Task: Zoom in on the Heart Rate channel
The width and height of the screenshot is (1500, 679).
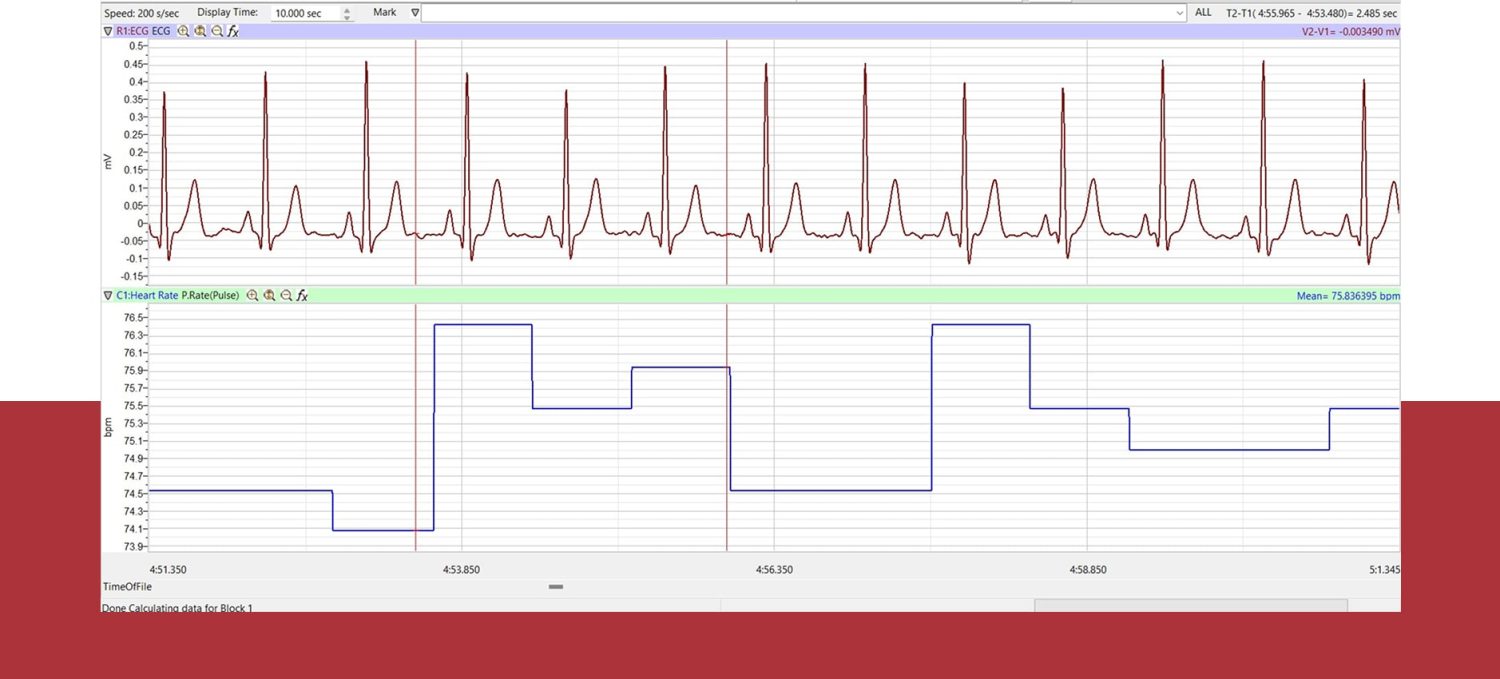Action: [x=253, y=295]
